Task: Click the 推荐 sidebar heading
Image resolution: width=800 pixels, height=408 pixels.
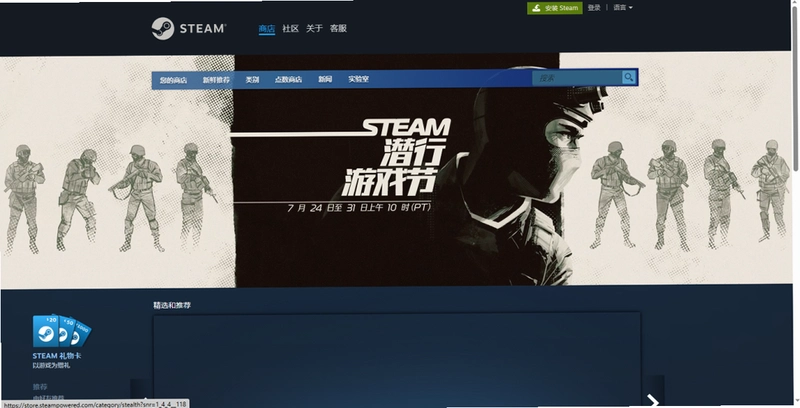Action: 40,387
